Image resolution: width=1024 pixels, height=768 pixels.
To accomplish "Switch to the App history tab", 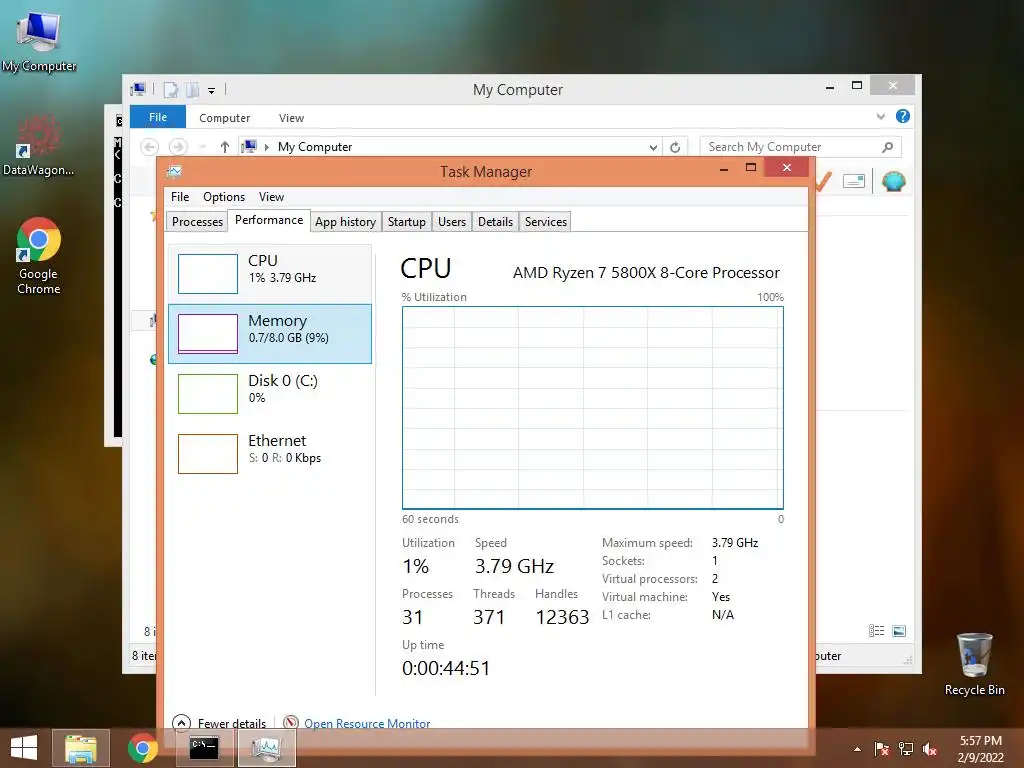I will pyautogui.click(x=345, y=222).
